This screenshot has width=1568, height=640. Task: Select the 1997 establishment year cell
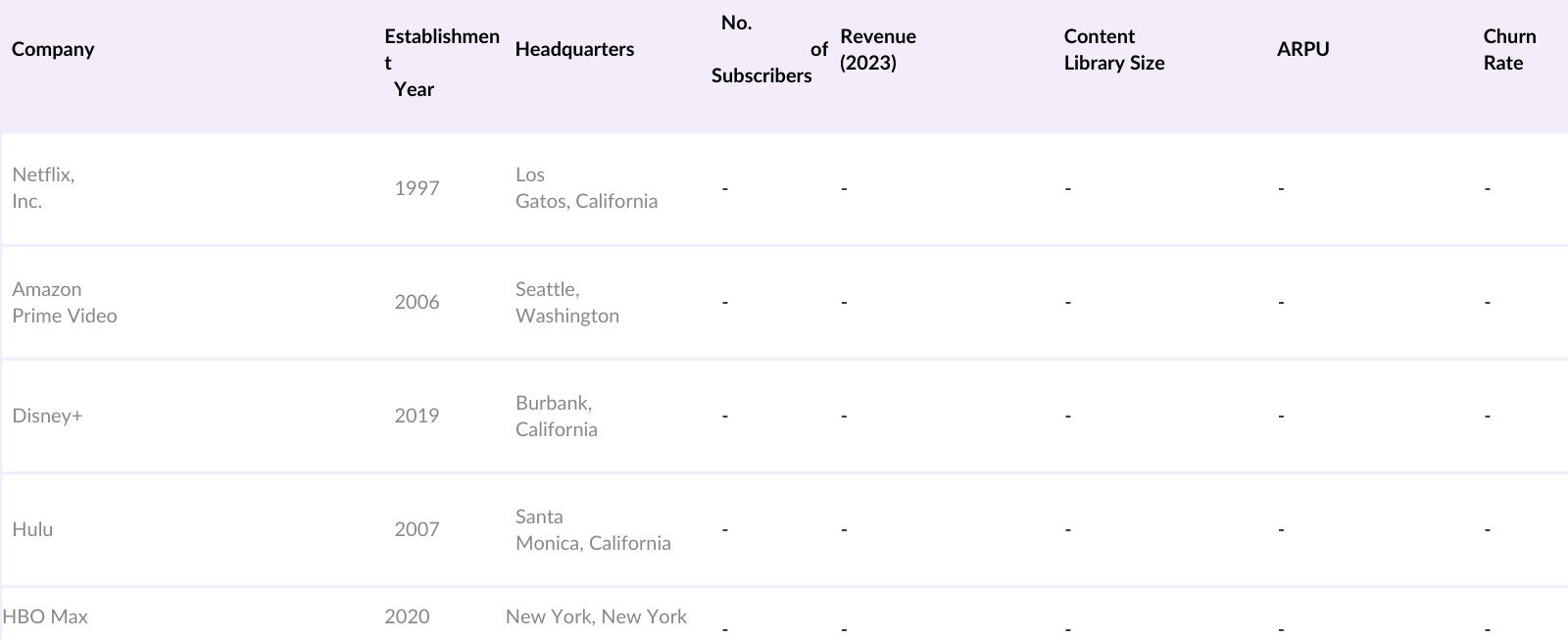tap(416, 188)
